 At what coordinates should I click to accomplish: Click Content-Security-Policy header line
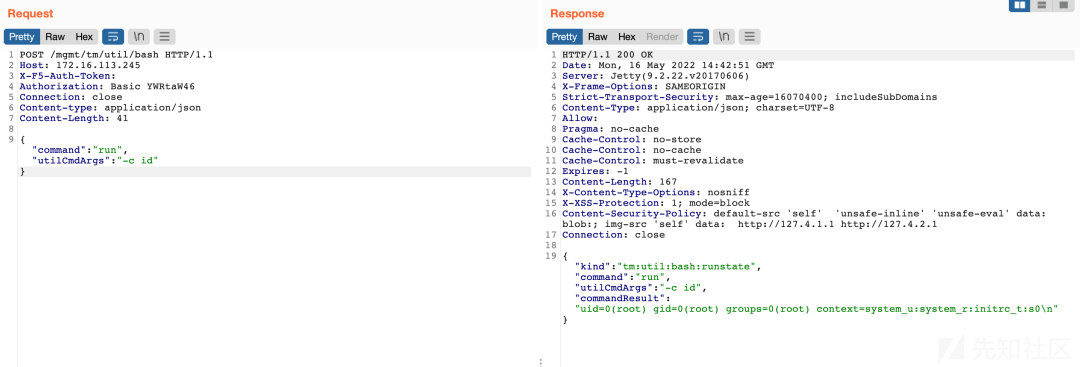click(804, 219)
